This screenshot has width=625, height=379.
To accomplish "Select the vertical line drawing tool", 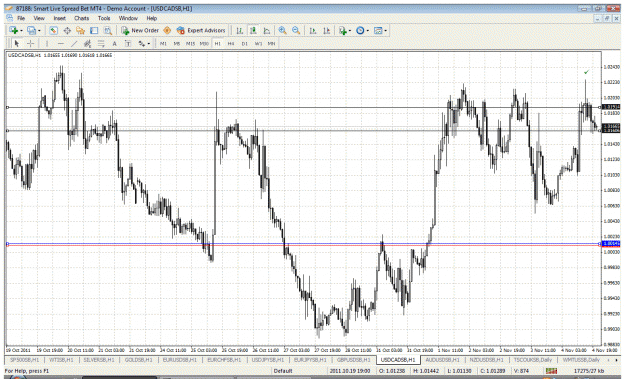I will (x=47, y=43).
